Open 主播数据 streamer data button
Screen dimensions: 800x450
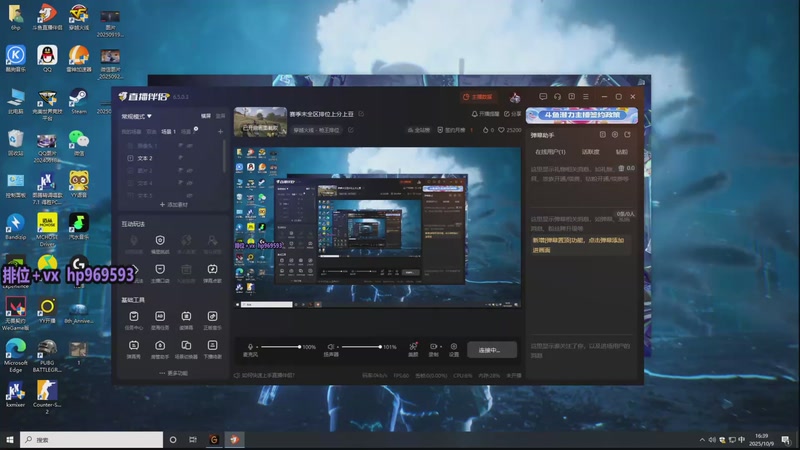478,96
